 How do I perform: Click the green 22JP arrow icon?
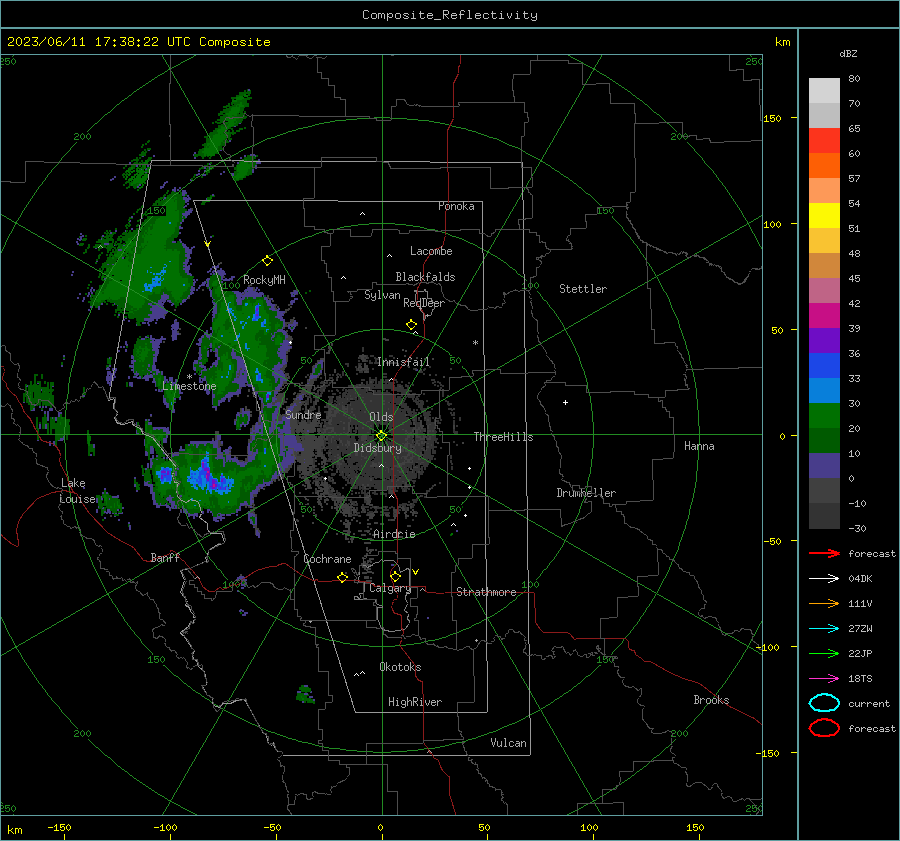pyautogui.click(x=824, y=653)
